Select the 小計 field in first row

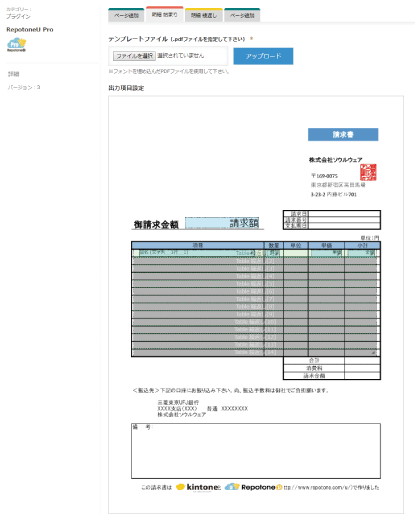pos(361,253)
